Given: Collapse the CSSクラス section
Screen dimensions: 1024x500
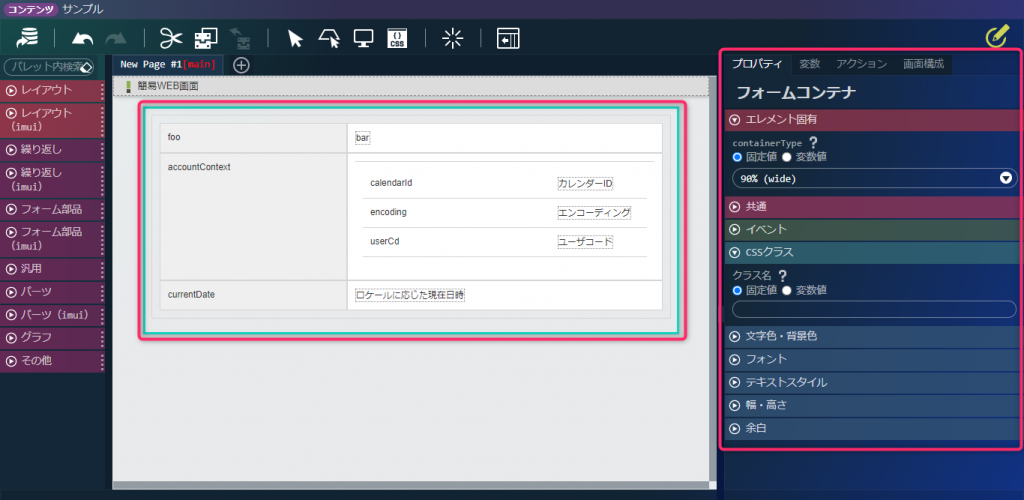Looking at the screenshot, I should pos(872,252).
